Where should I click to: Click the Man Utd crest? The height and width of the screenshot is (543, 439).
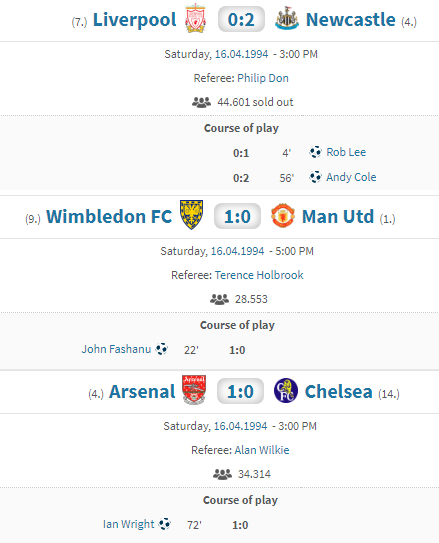click(x=283, y=215)
